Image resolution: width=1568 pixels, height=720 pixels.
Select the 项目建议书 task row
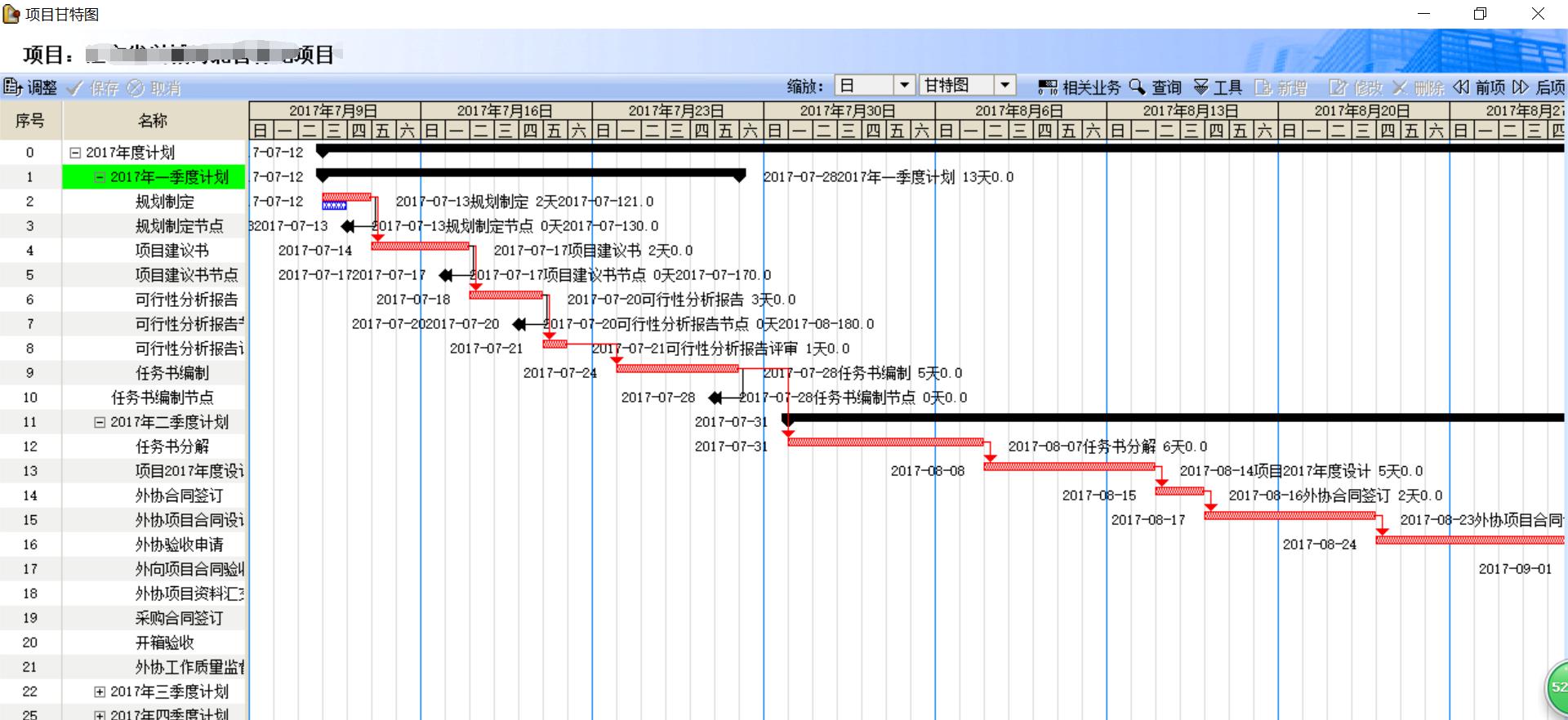coord(171,251)
